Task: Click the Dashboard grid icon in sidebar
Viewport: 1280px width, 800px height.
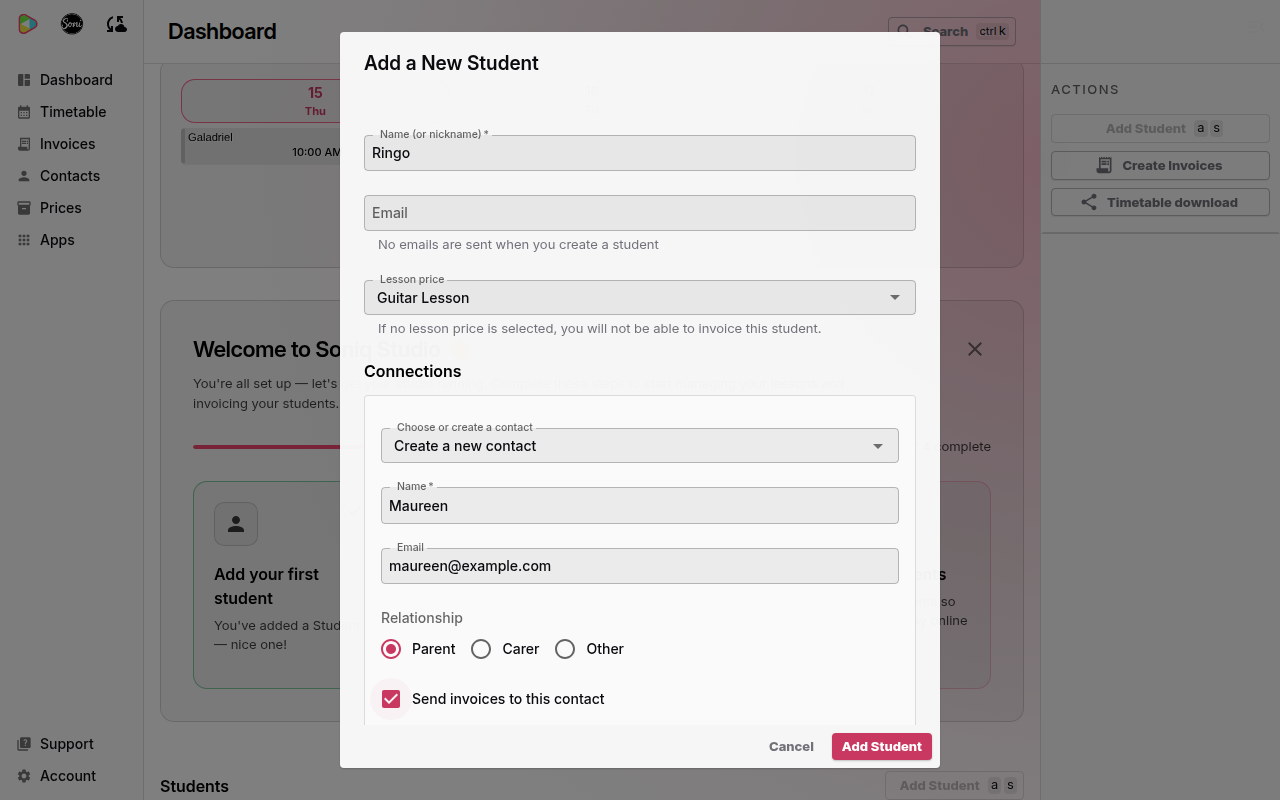Action: tap(24, 80)
